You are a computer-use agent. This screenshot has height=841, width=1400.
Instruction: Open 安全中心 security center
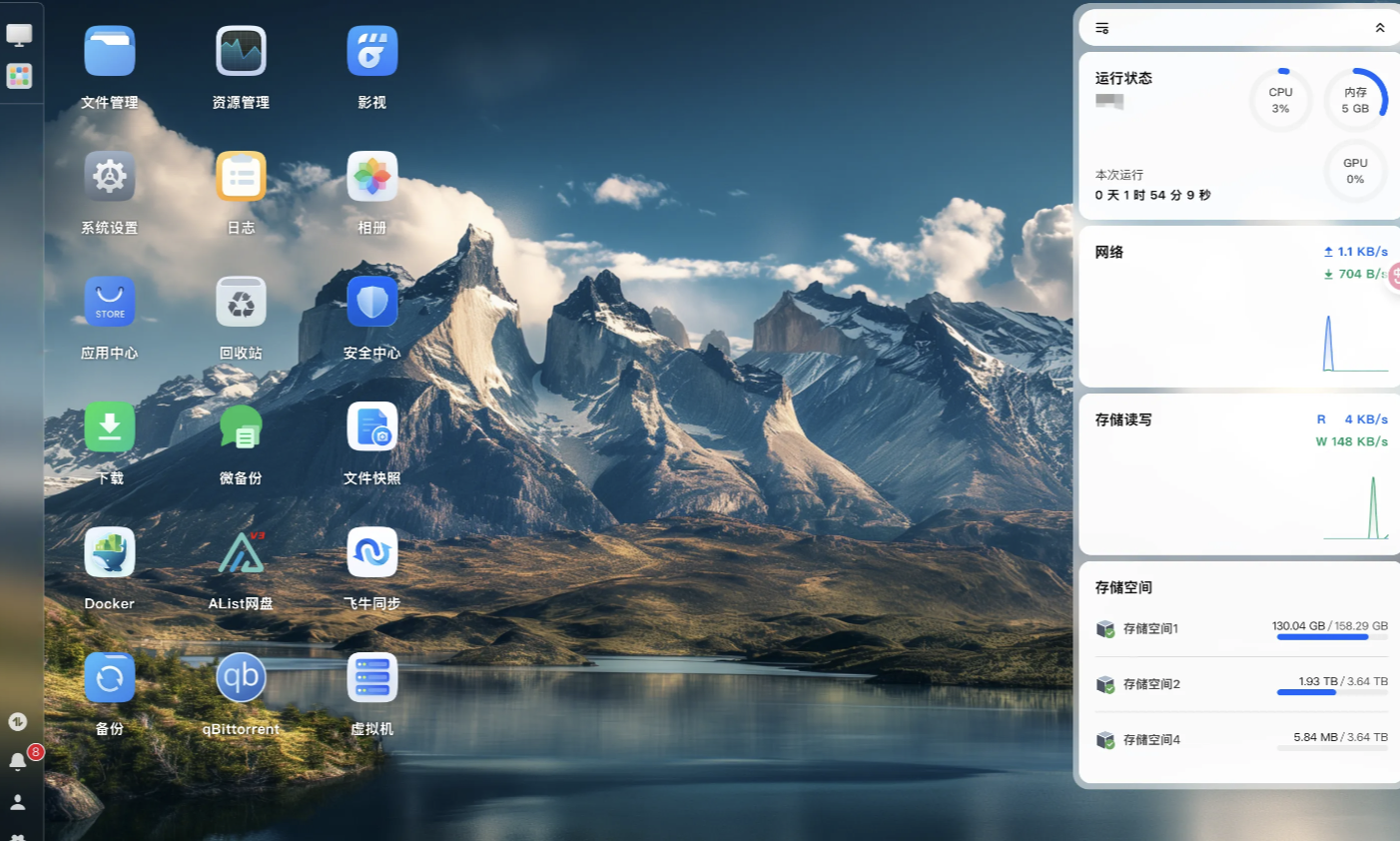click(x=371, y=303)
